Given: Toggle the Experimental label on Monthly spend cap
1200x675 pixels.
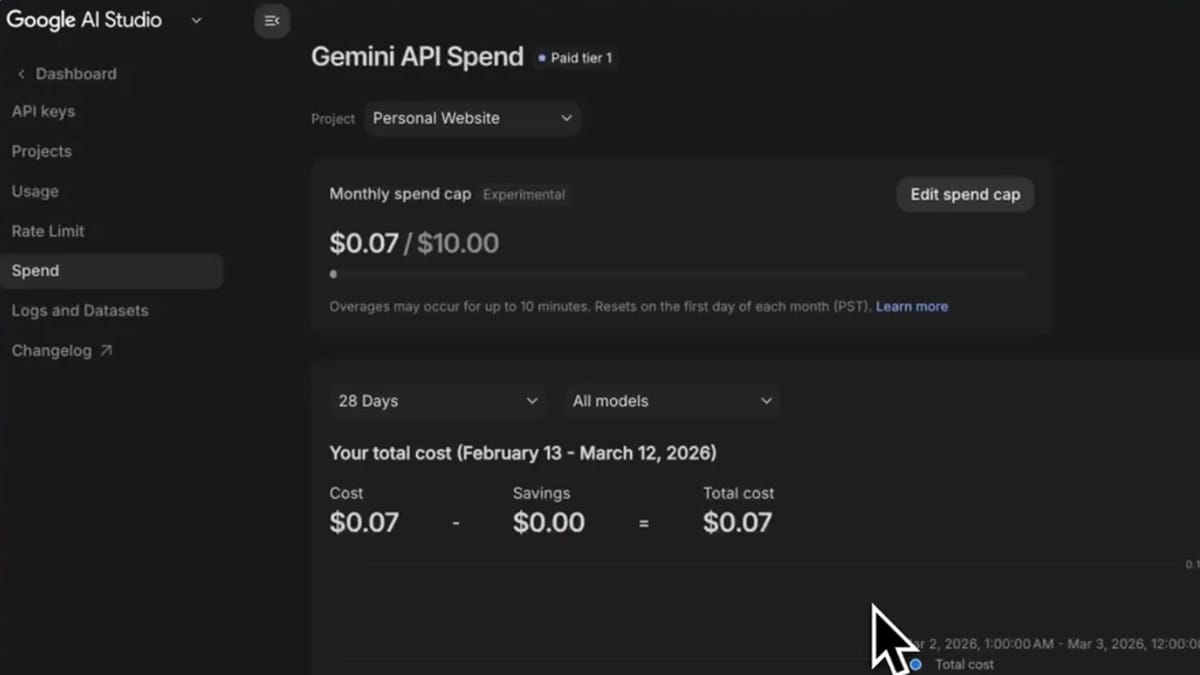Looking at the screenshot, I should coord(524,194).
